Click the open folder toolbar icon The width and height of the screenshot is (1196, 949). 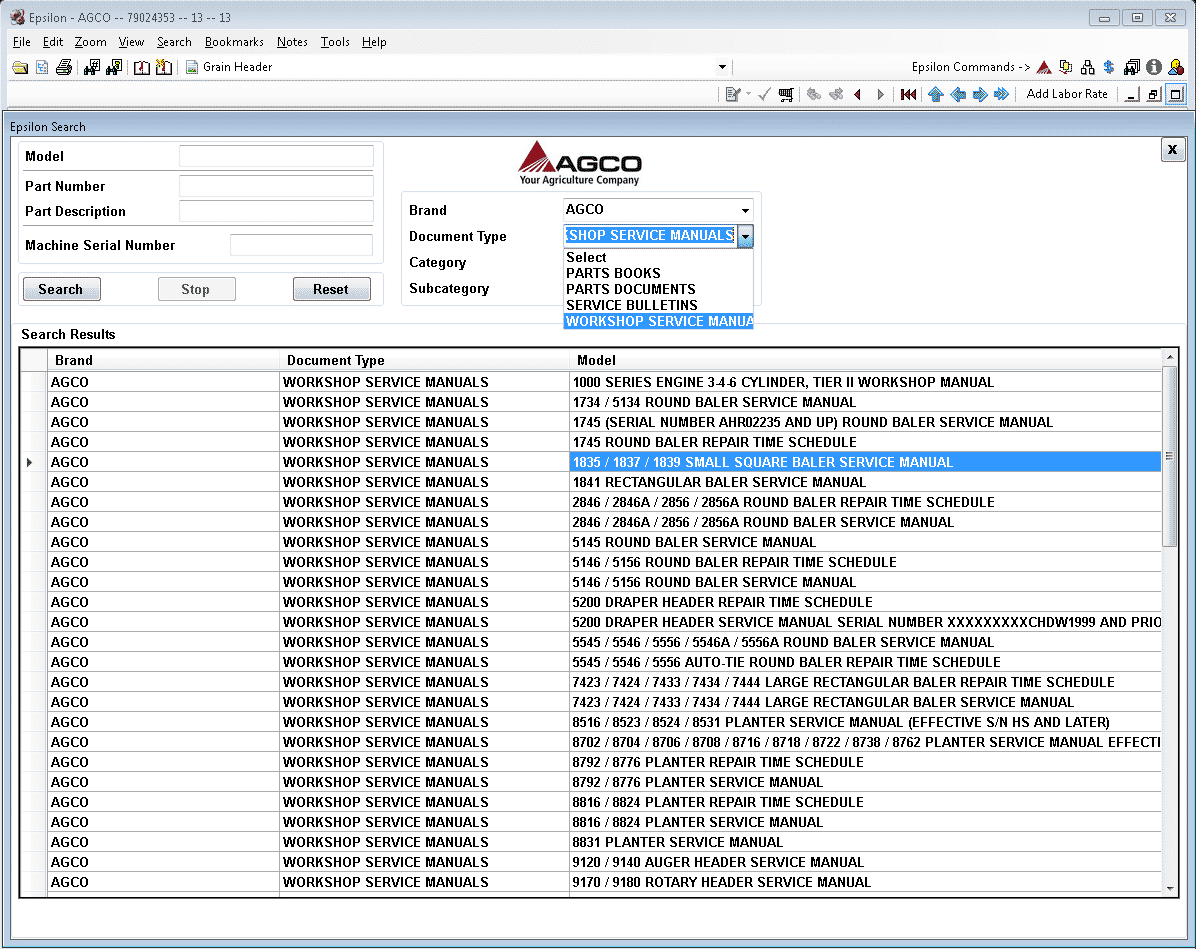(20, 67)
